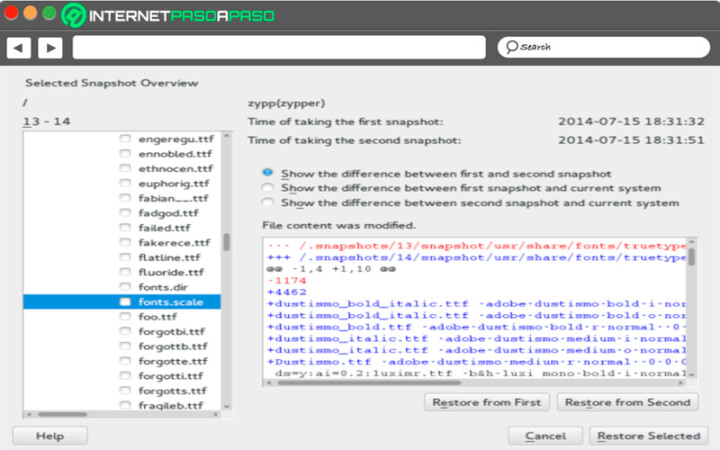Tick the checkbox next to fonts.scale
This screenshot has height=450, width=720.
pos(125,301)
